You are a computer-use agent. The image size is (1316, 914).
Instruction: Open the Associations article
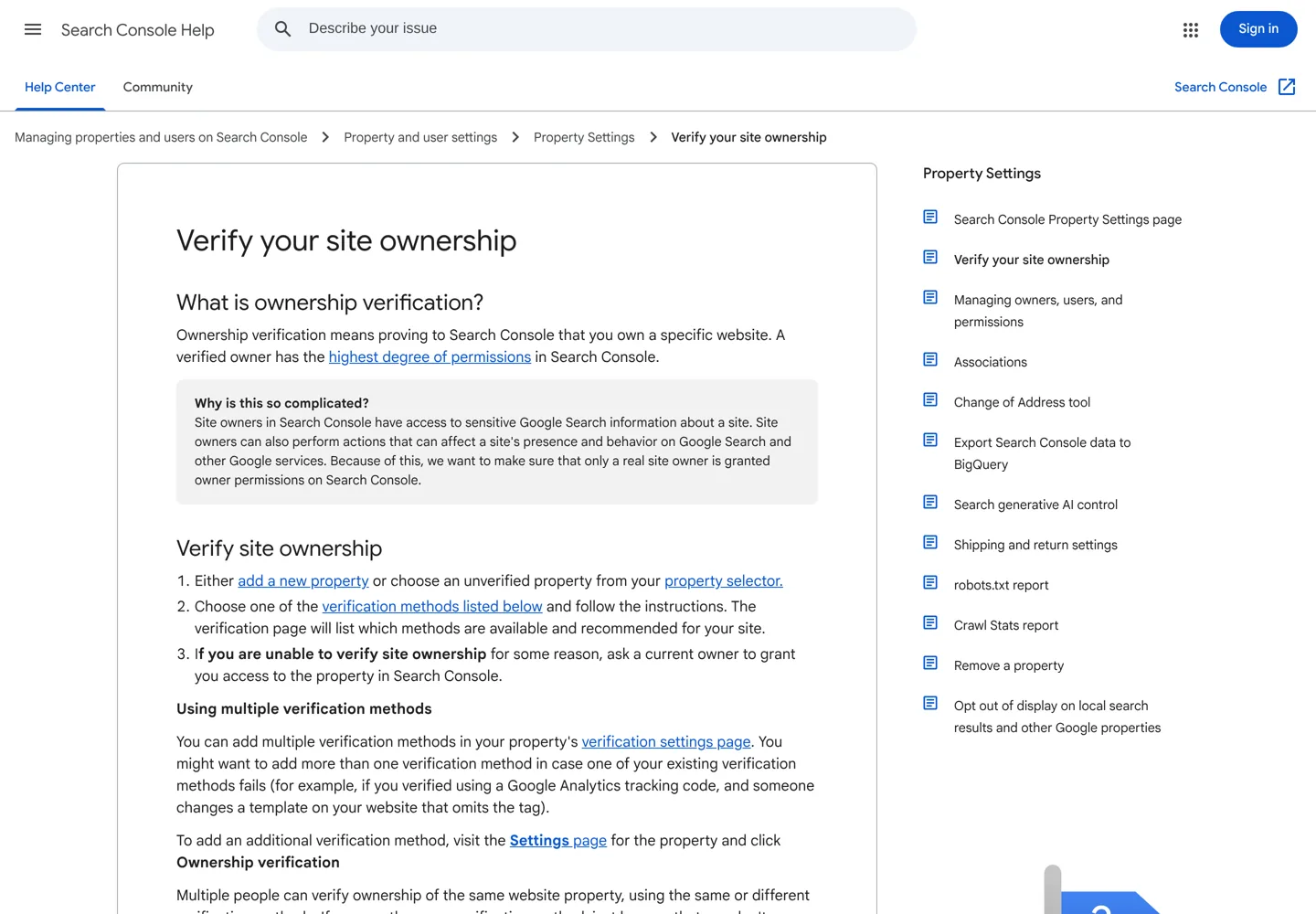(x=991, y=362)
